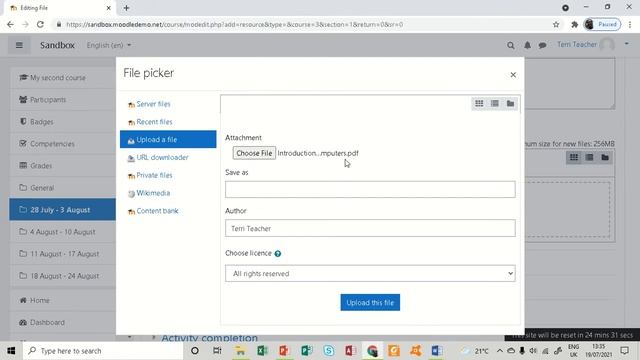Reload the browser page
The image size is (640, 360).
point(40,24)
